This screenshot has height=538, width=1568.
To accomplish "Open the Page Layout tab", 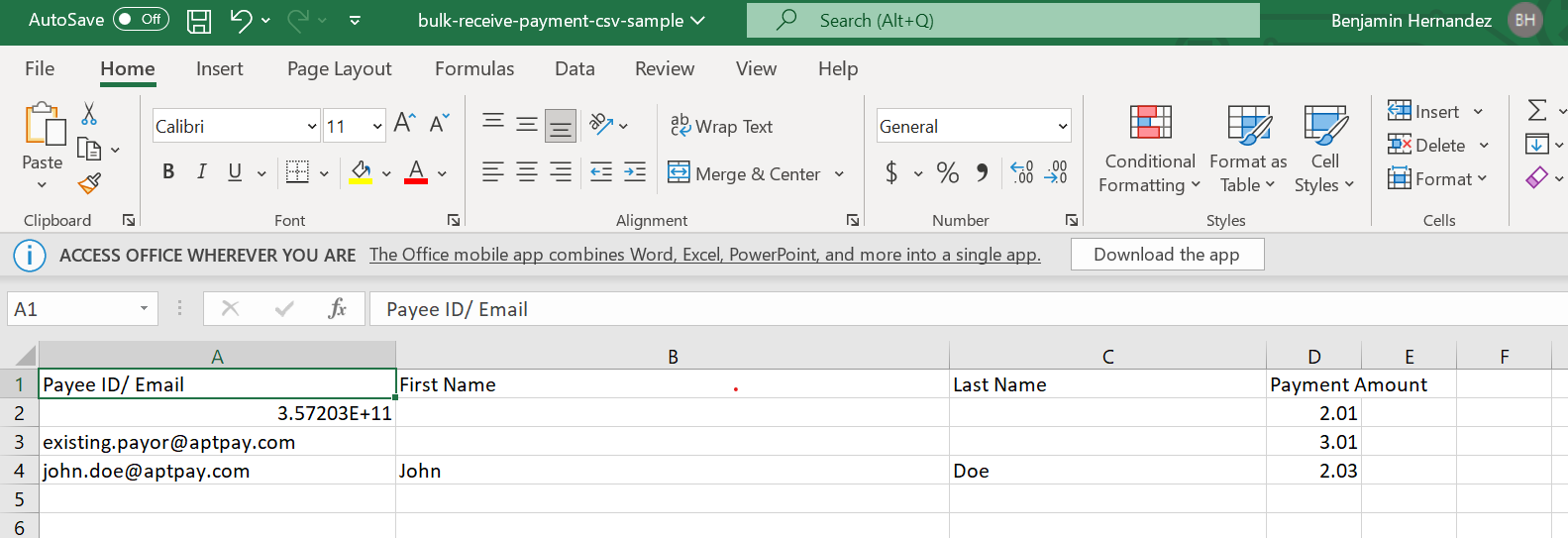I will coord(339,68).
